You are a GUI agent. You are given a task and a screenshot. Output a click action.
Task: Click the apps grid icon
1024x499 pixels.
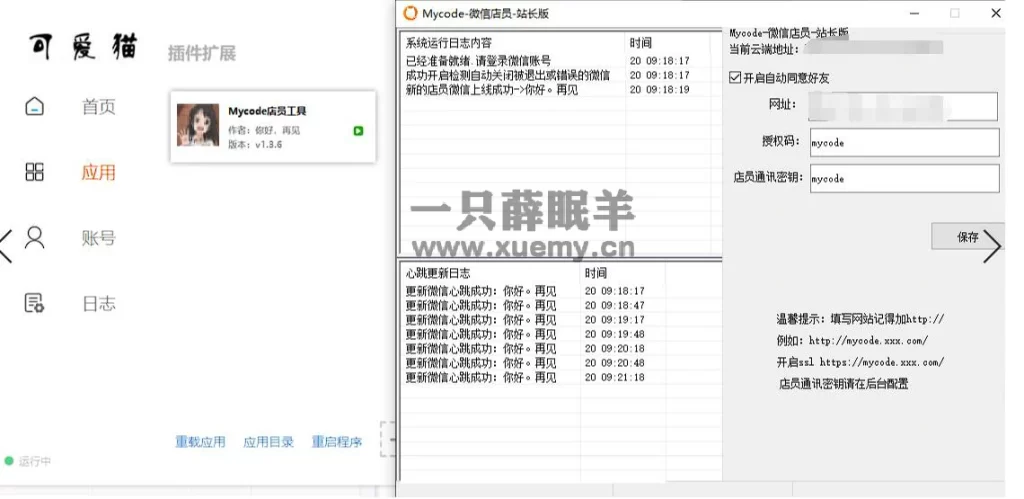(x=35, y=172)
